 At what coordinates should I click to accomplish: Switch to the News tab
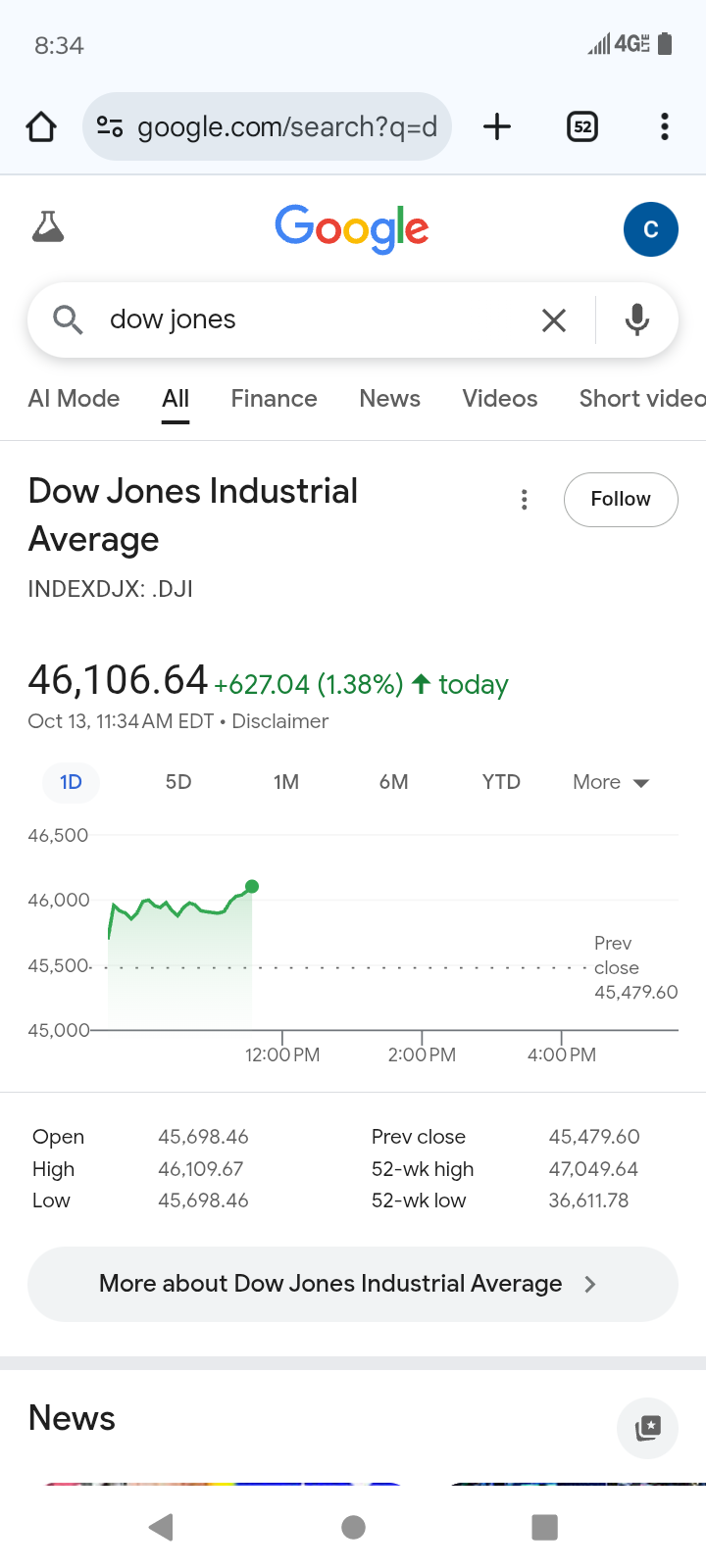click(x=389, y=399)
